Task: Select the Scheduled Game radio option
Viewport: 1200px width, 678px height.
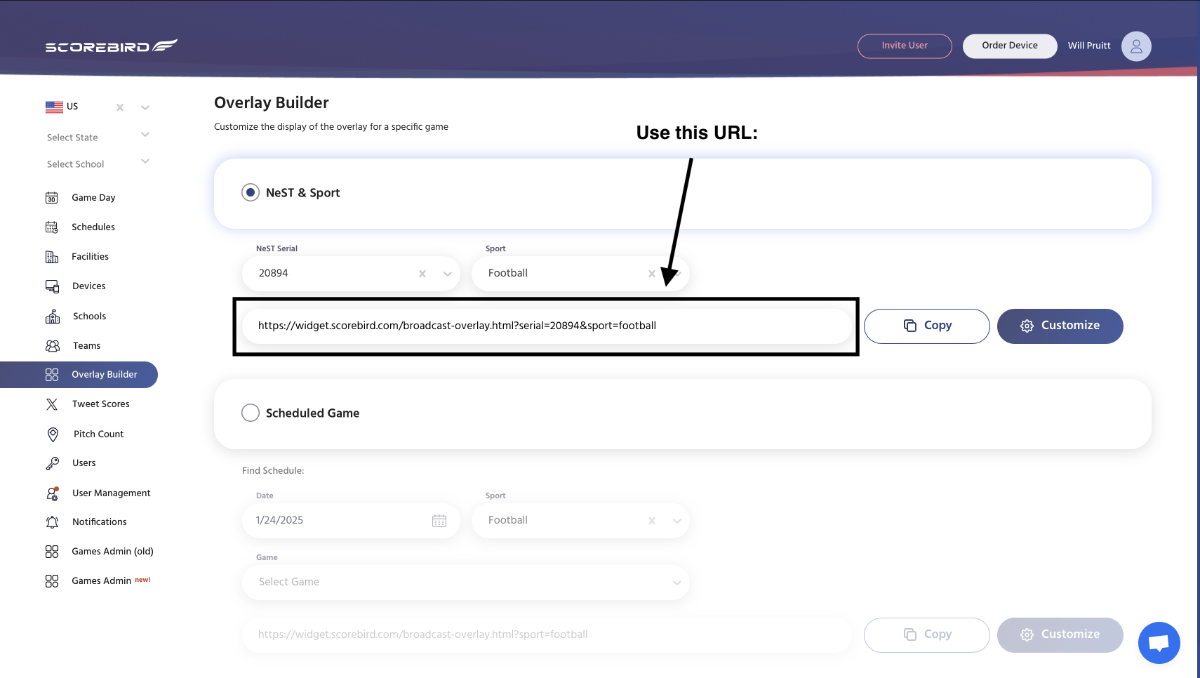Action: 250,412
